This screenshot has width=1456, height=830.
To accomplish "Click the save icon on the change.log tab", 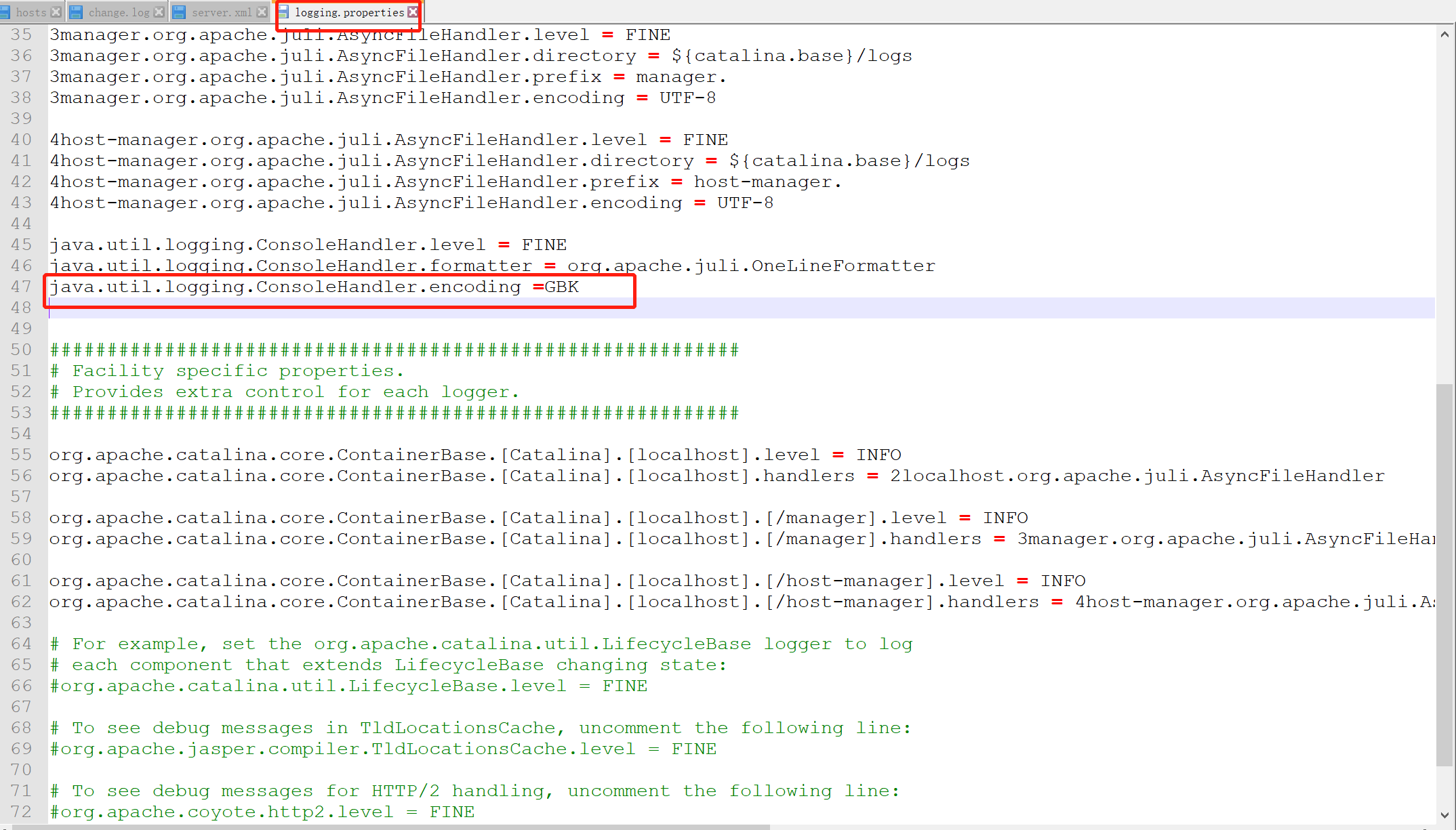I will pyautogui.click(x=76, y=12).
